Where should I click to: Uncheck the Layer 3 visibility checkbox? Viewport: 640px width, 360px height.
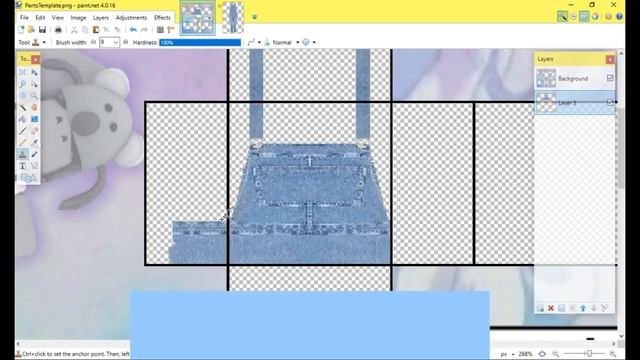(610, 102)
